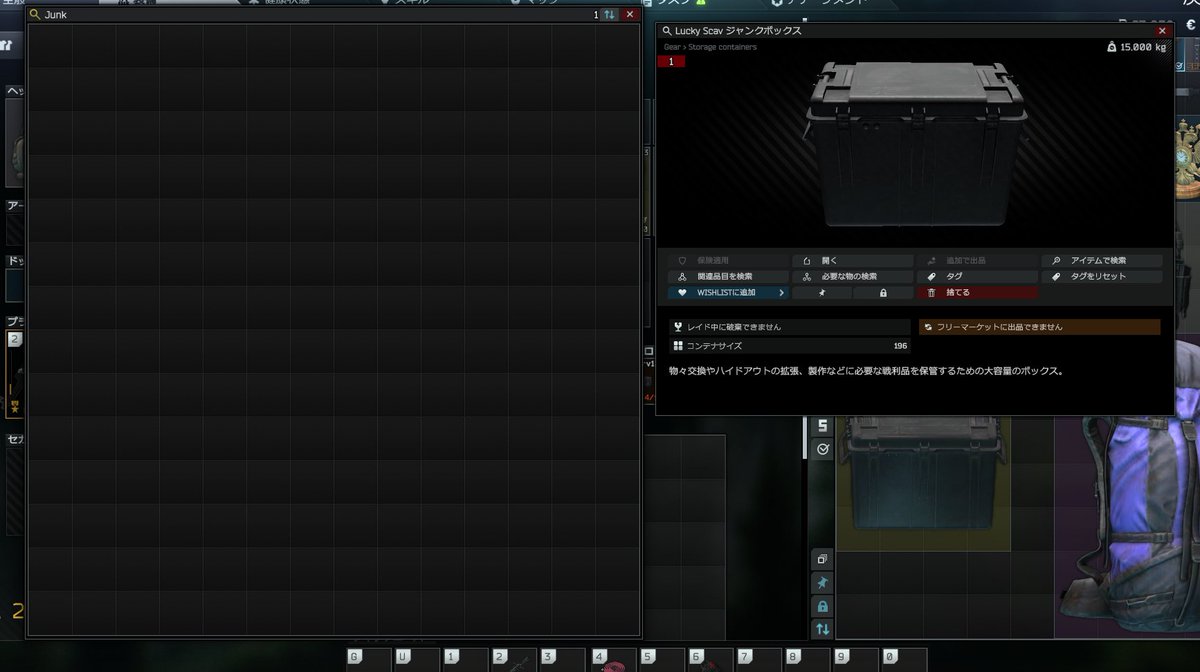The image size is (1200, 672).
Task: Click quick slot G
Action: tap(368, 660)
